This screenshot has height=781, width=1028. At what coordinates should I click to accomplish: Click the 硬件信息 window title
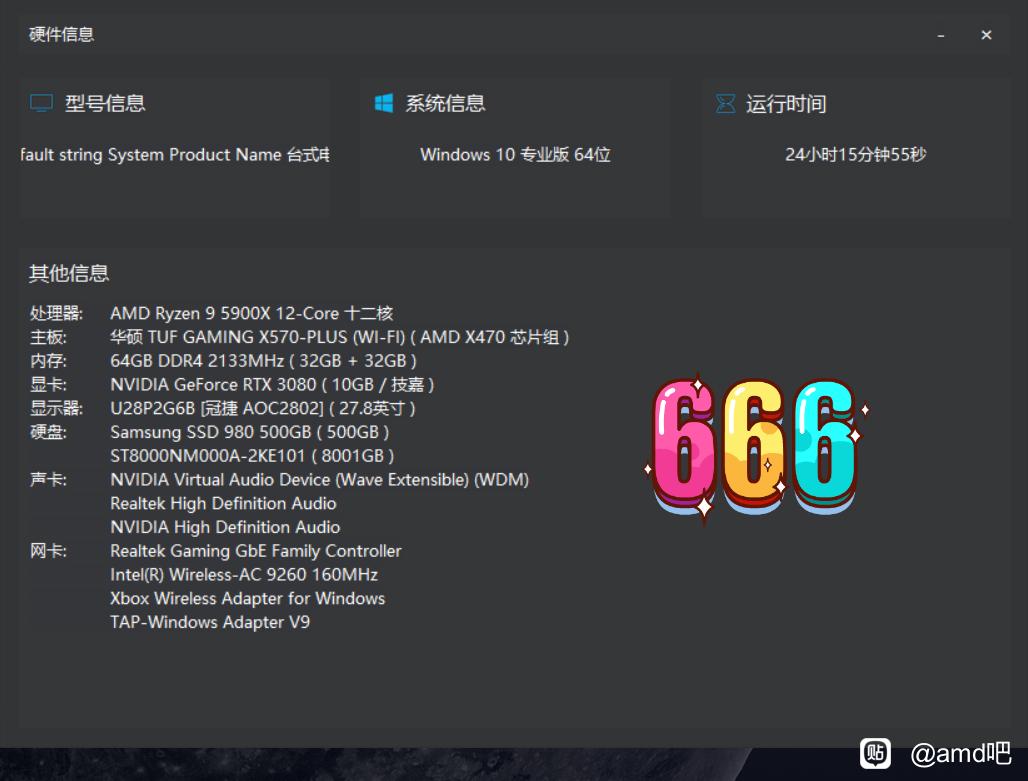pyautogui.click(x=62, y=34)
